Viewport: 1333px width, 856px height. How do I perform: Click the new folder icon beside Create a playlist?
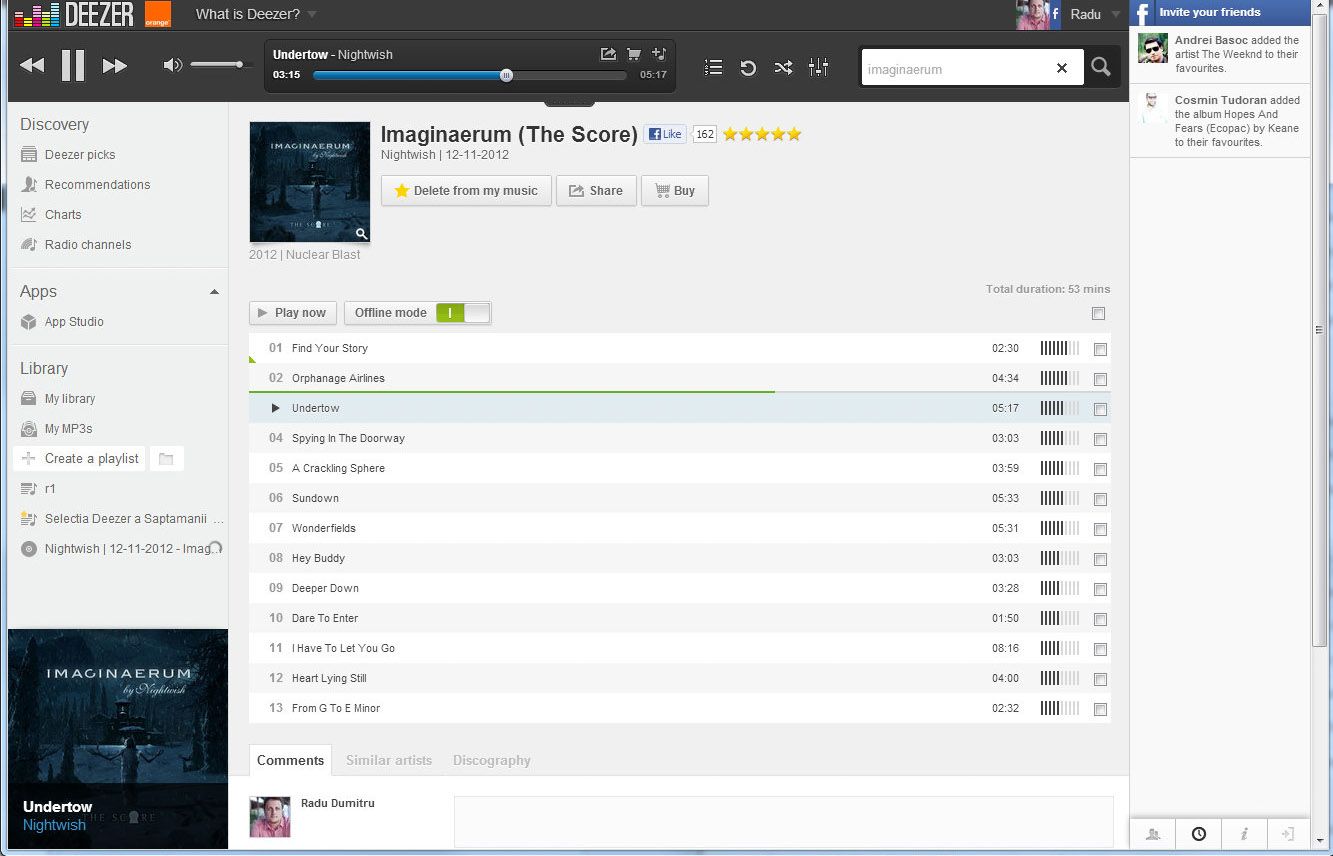point(166,459)
